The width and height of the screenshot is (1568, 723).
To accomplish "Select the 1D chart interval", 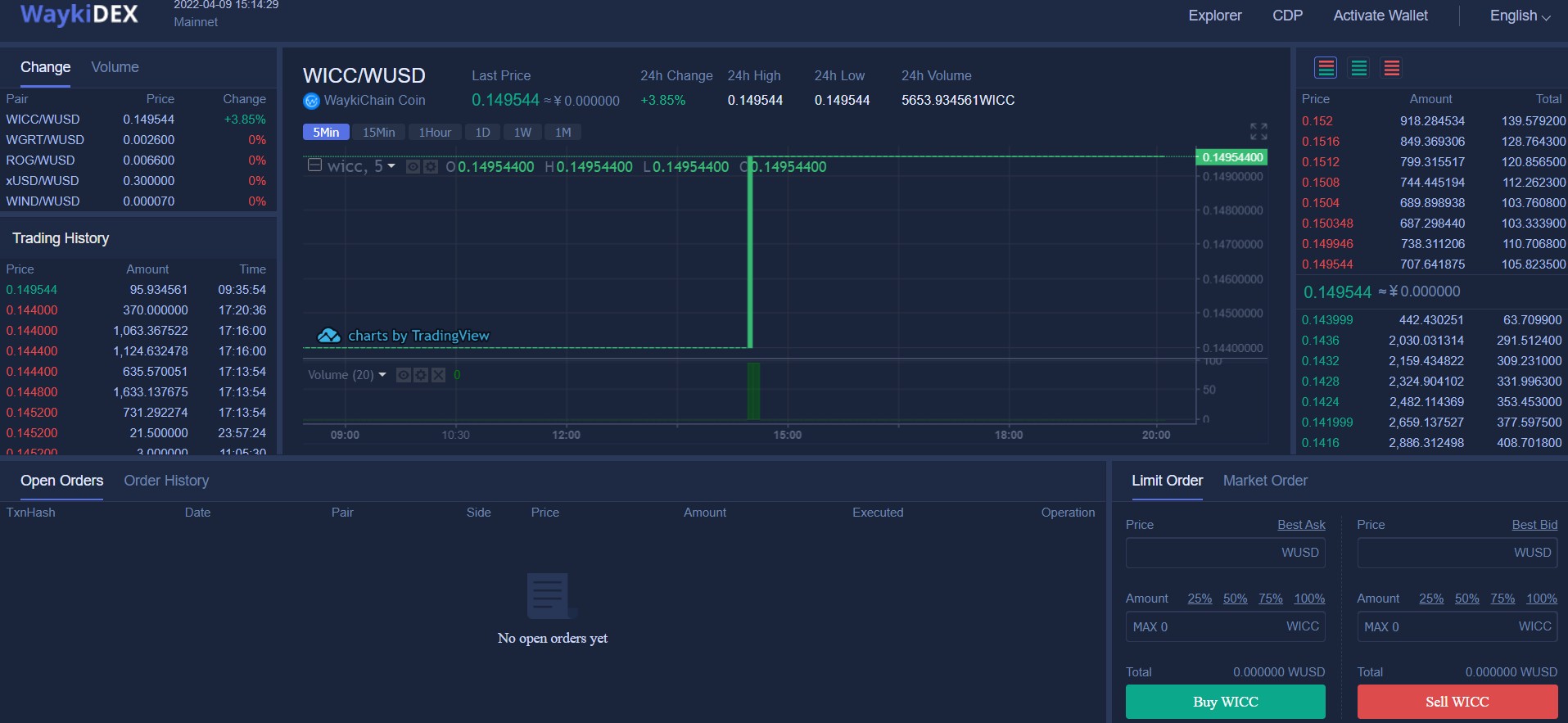I will [x=483, y=132].
